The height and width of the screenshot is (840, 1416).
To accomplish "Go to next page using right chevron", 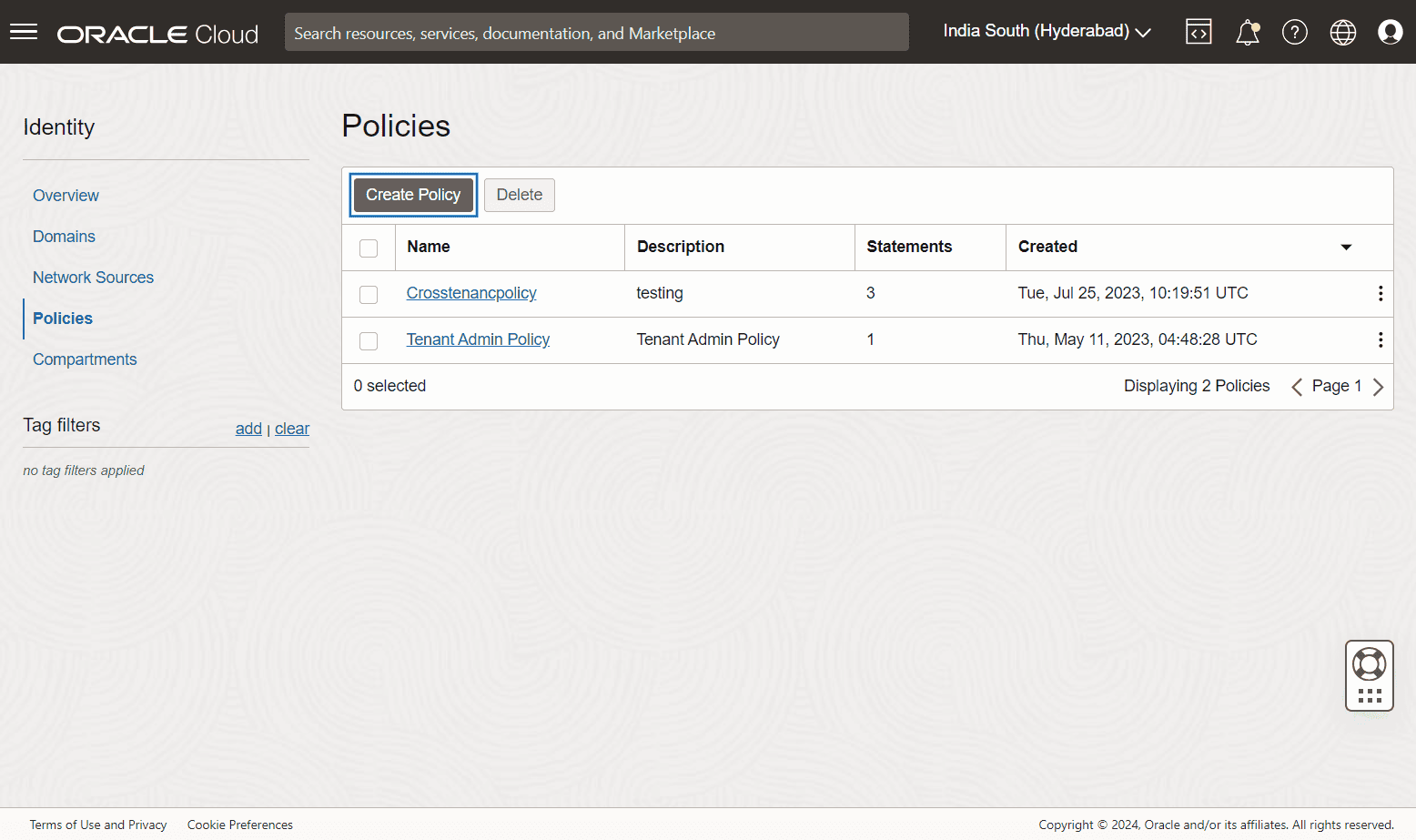I will pyautogui.click(x=1378, y=387).
